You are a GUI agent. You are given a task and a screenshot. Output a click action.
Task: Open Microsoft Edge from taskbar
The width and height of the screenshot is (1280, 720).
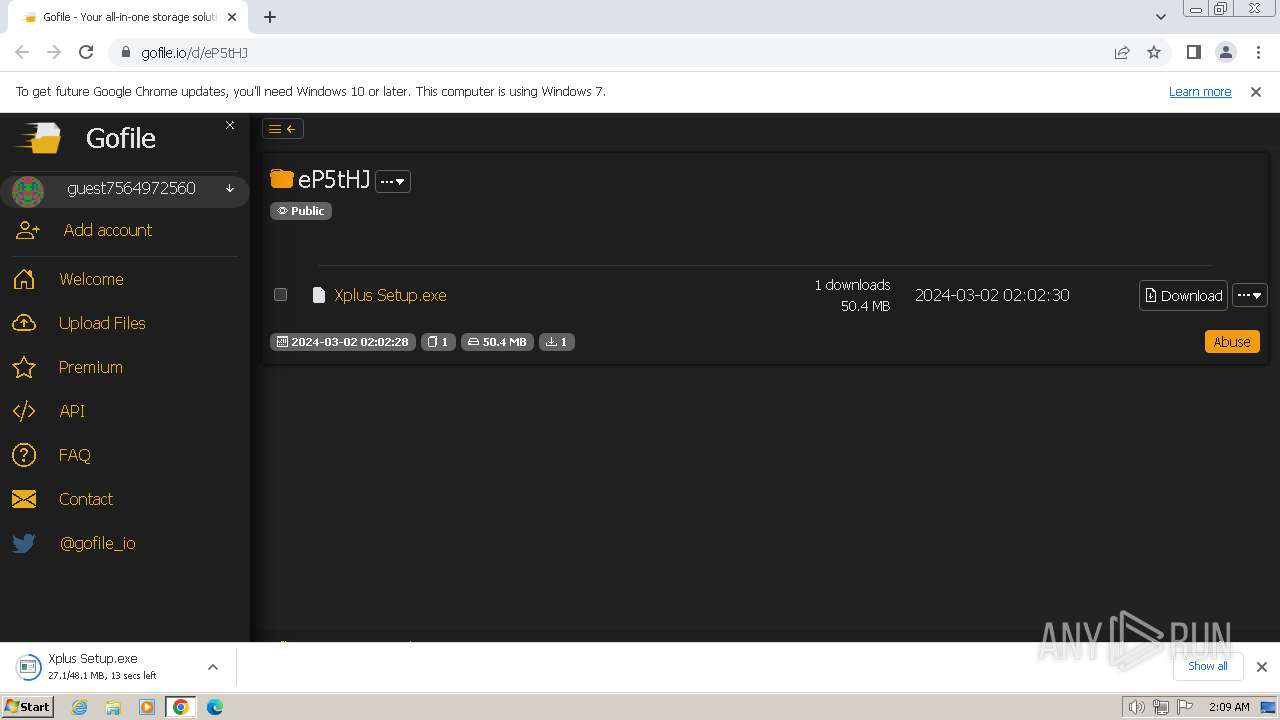(215, 707)
